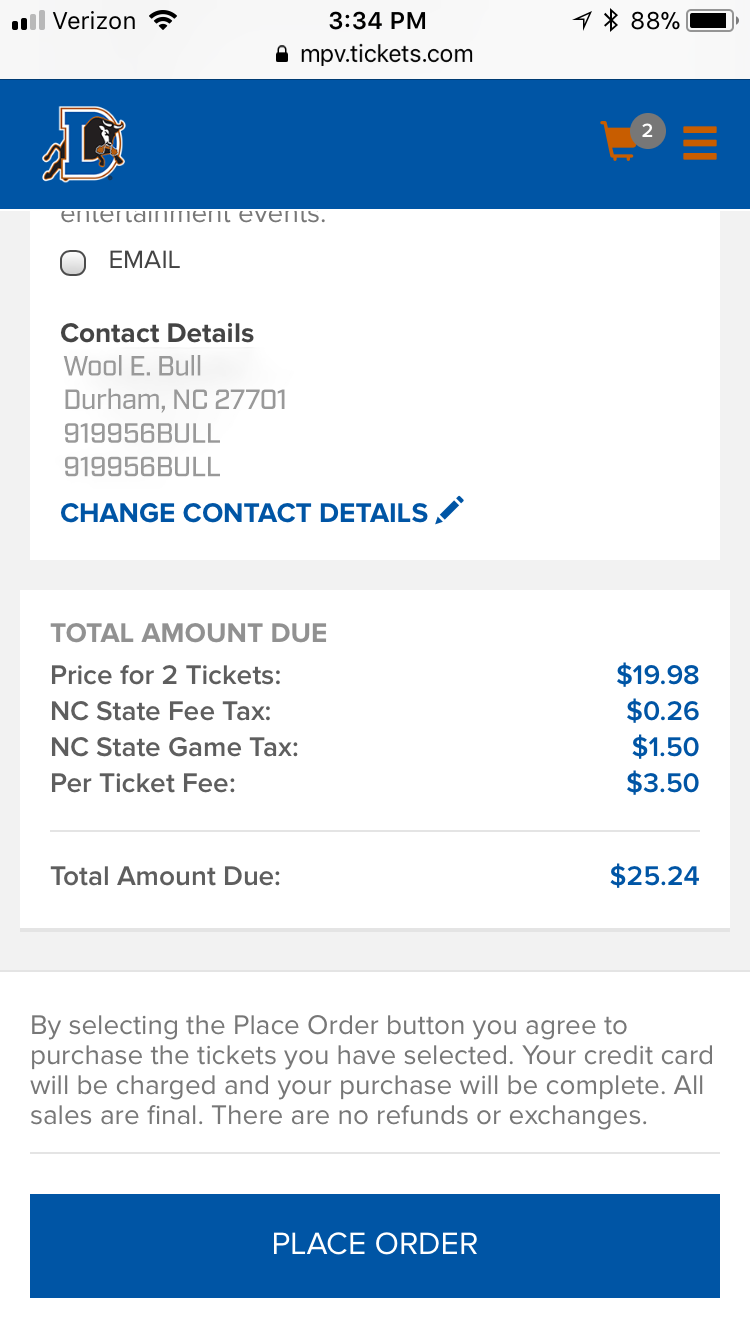Tap the location arrow icon

click(x=582, y=20)
